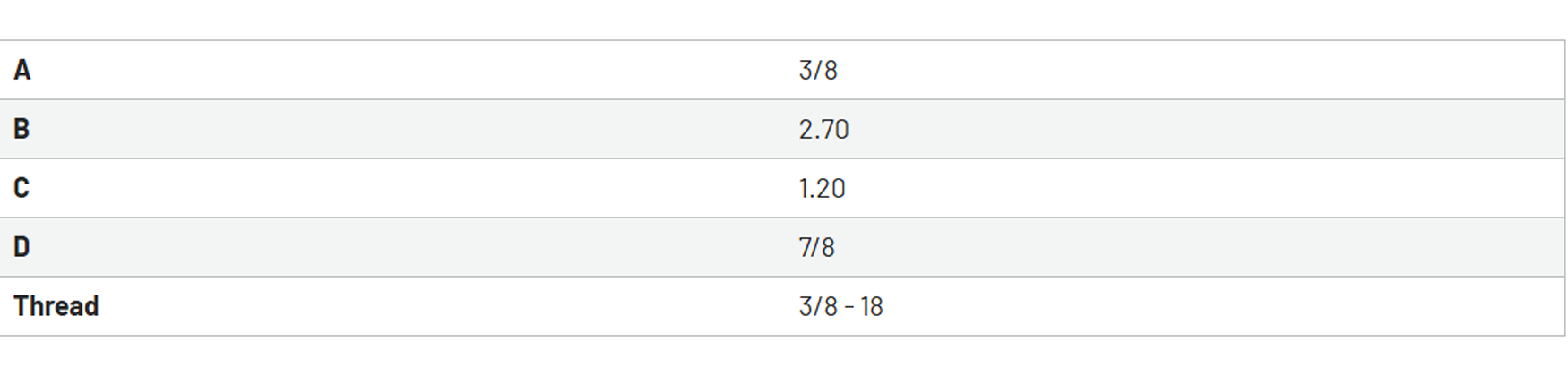
Task: Click the bold A dimension label
Action: 22,70
